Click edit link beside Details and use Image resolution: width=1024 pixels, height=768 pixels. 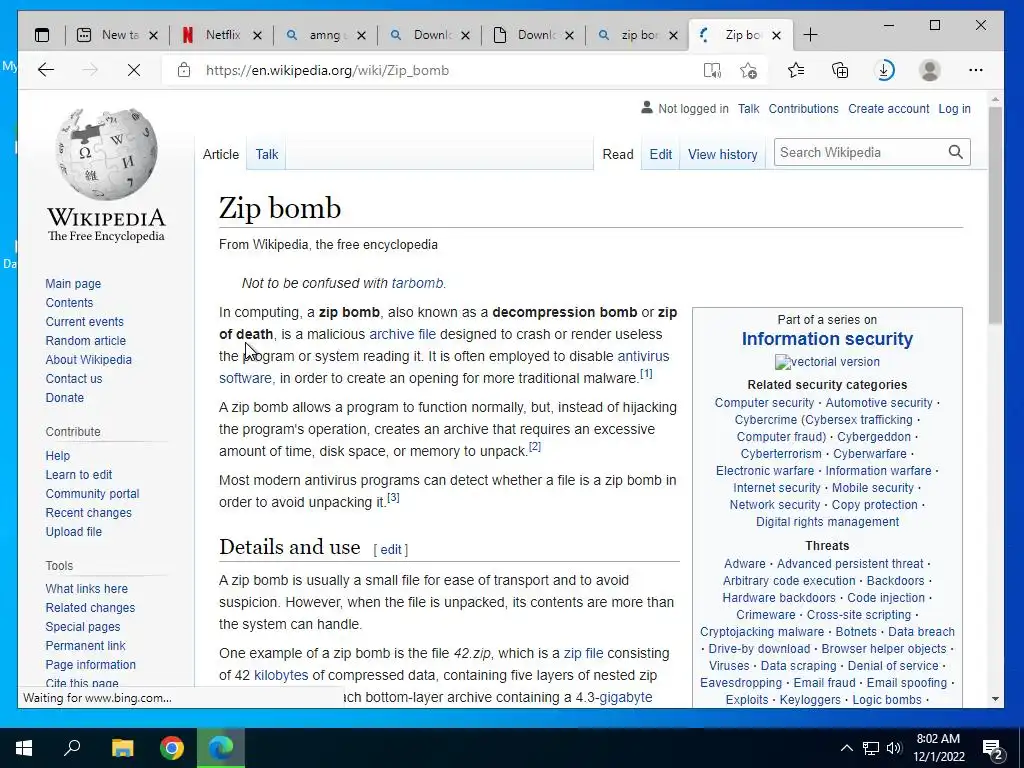click(x=391, y=549)
